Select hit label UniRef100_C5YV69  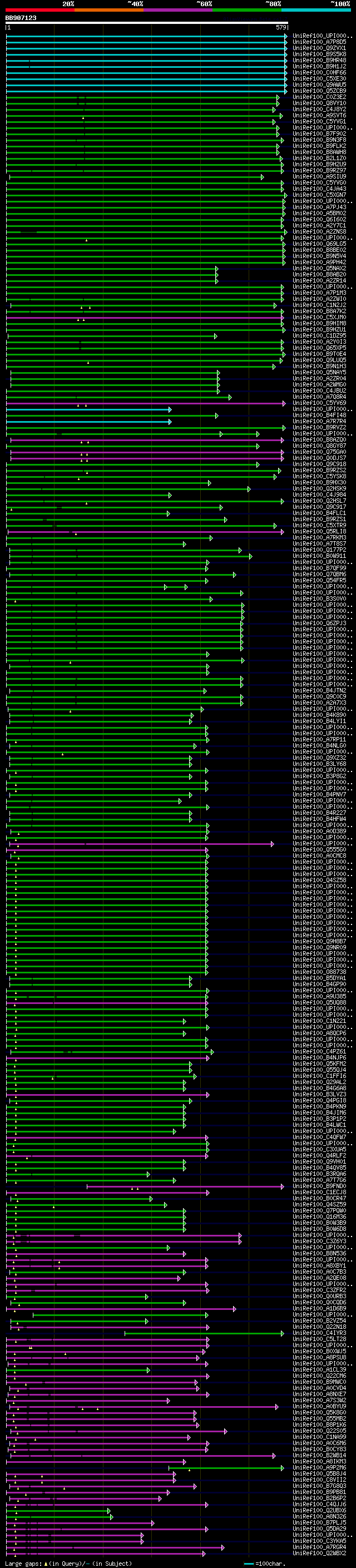tap(319, 403)
